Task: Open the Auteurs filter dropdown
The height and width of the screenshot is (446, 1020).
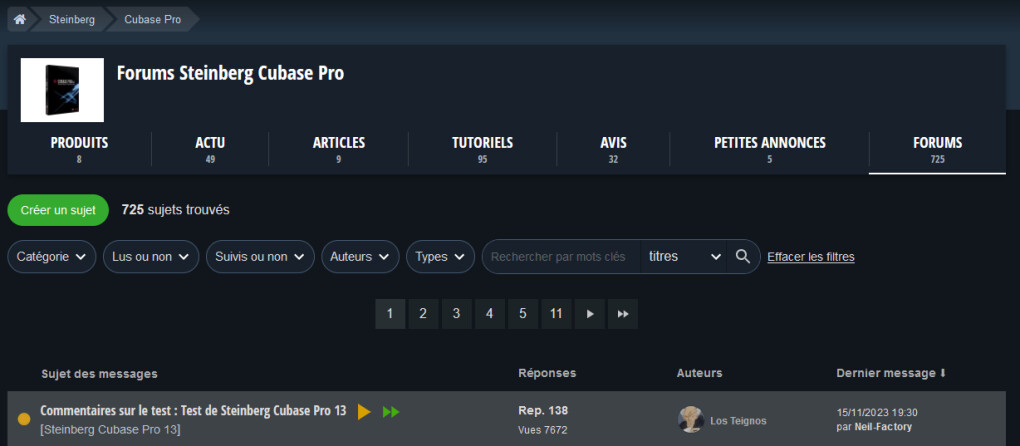Action: point(360,257)
